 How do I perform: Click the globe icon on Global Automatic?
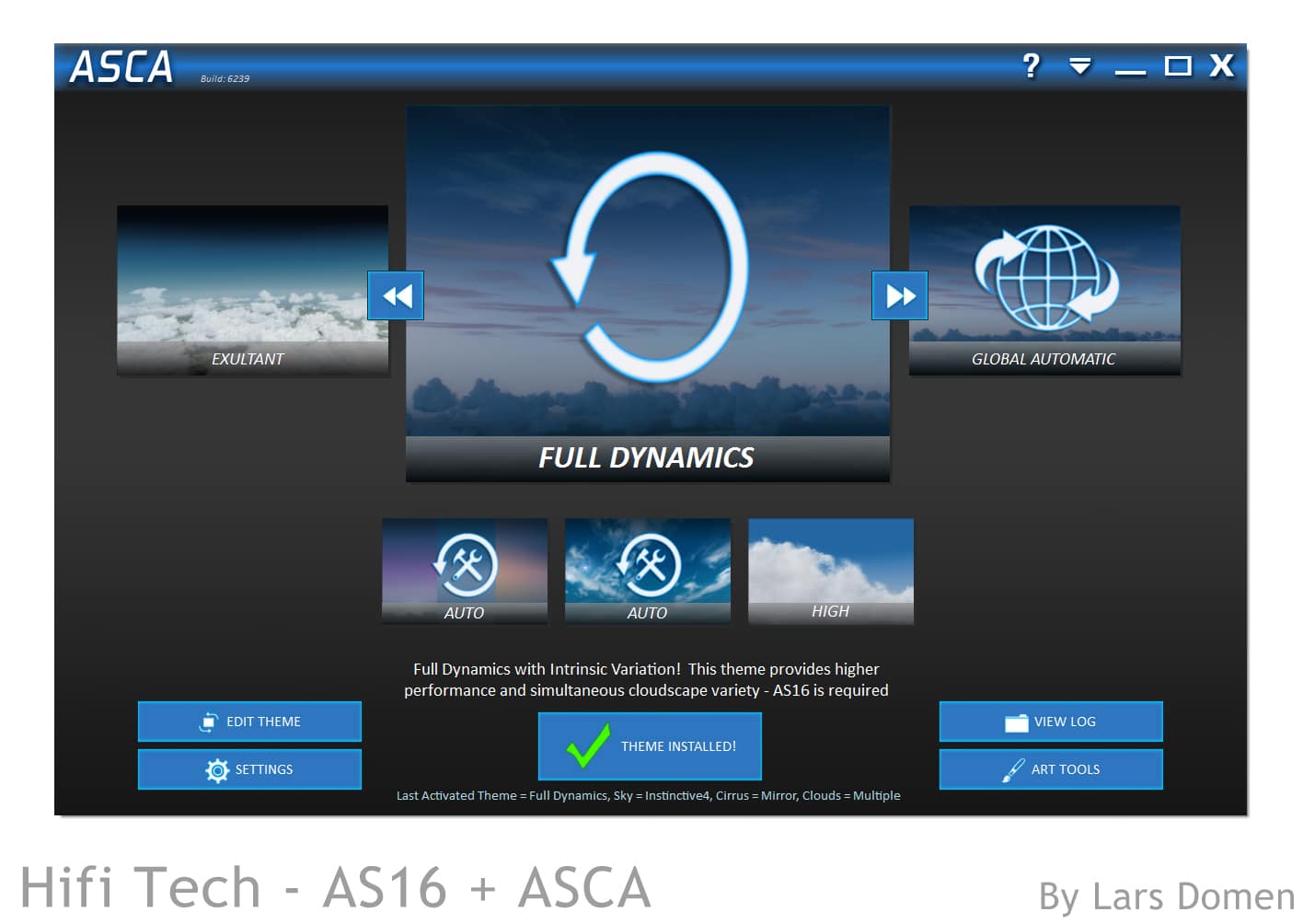click(x=1045, y=276)
